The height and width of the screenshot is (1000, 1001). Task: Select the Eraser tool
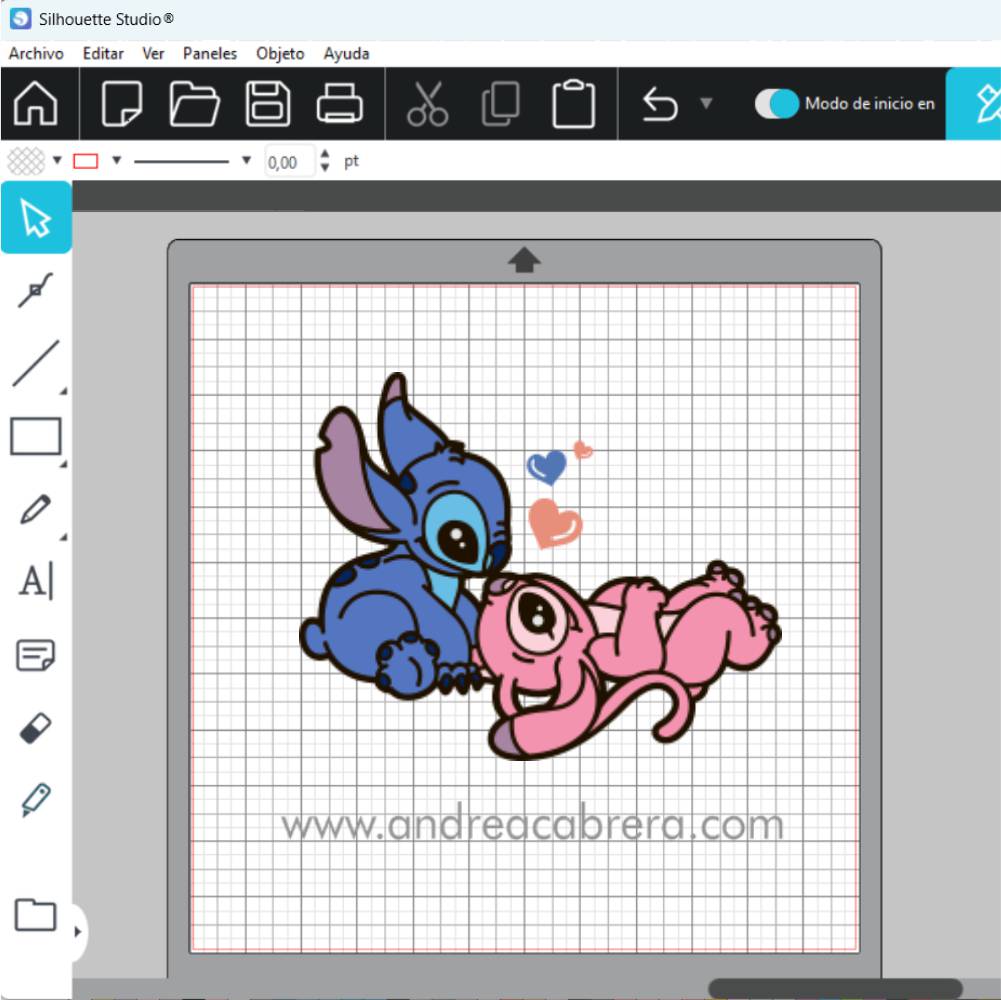(x=35, y=729)
